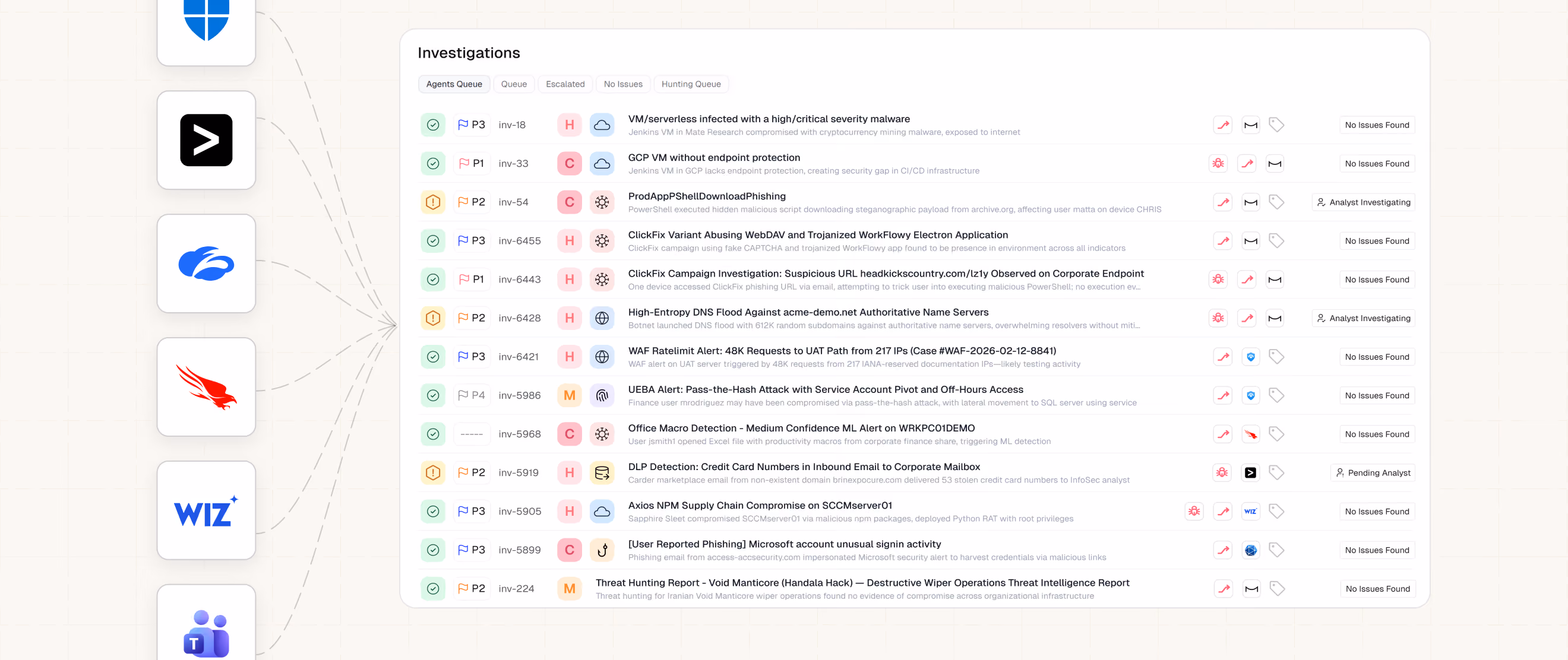Click the bug icon in inv-33 row
The width and height of the screenshot is (1568, 660).
click(x=1218, y=163)
